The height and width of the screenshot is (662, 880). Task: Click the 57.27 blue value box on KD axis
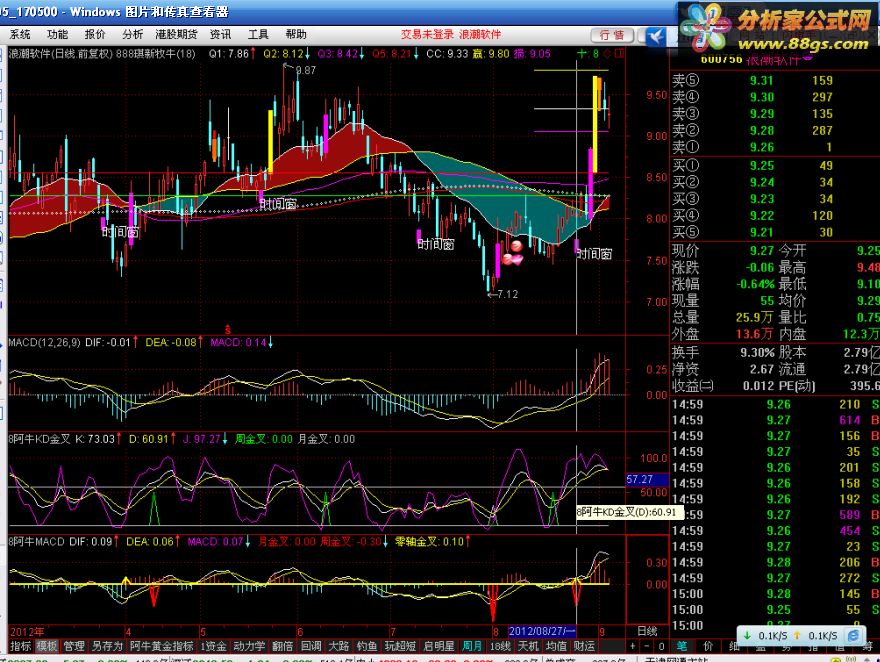pos(647,480)
